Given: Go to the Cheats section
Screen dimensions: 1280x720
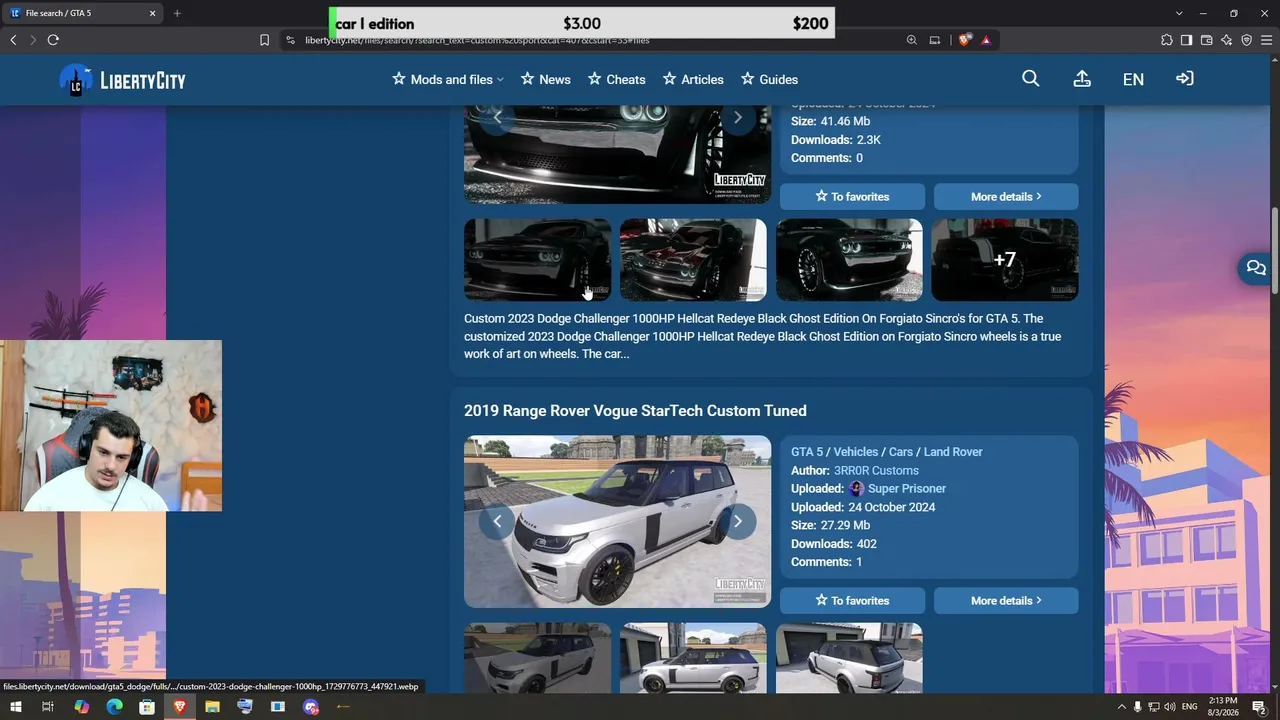Looking at the screenshot, I should tap(617, 79).
